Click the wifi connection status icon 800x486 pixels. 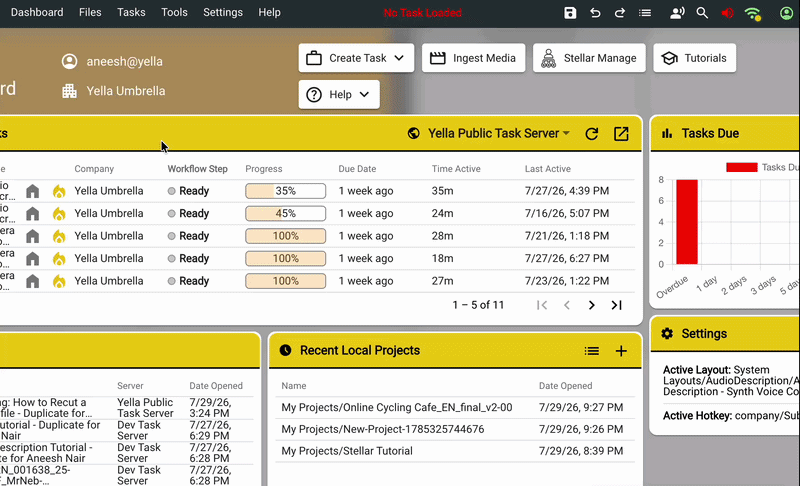pos(753,13)
